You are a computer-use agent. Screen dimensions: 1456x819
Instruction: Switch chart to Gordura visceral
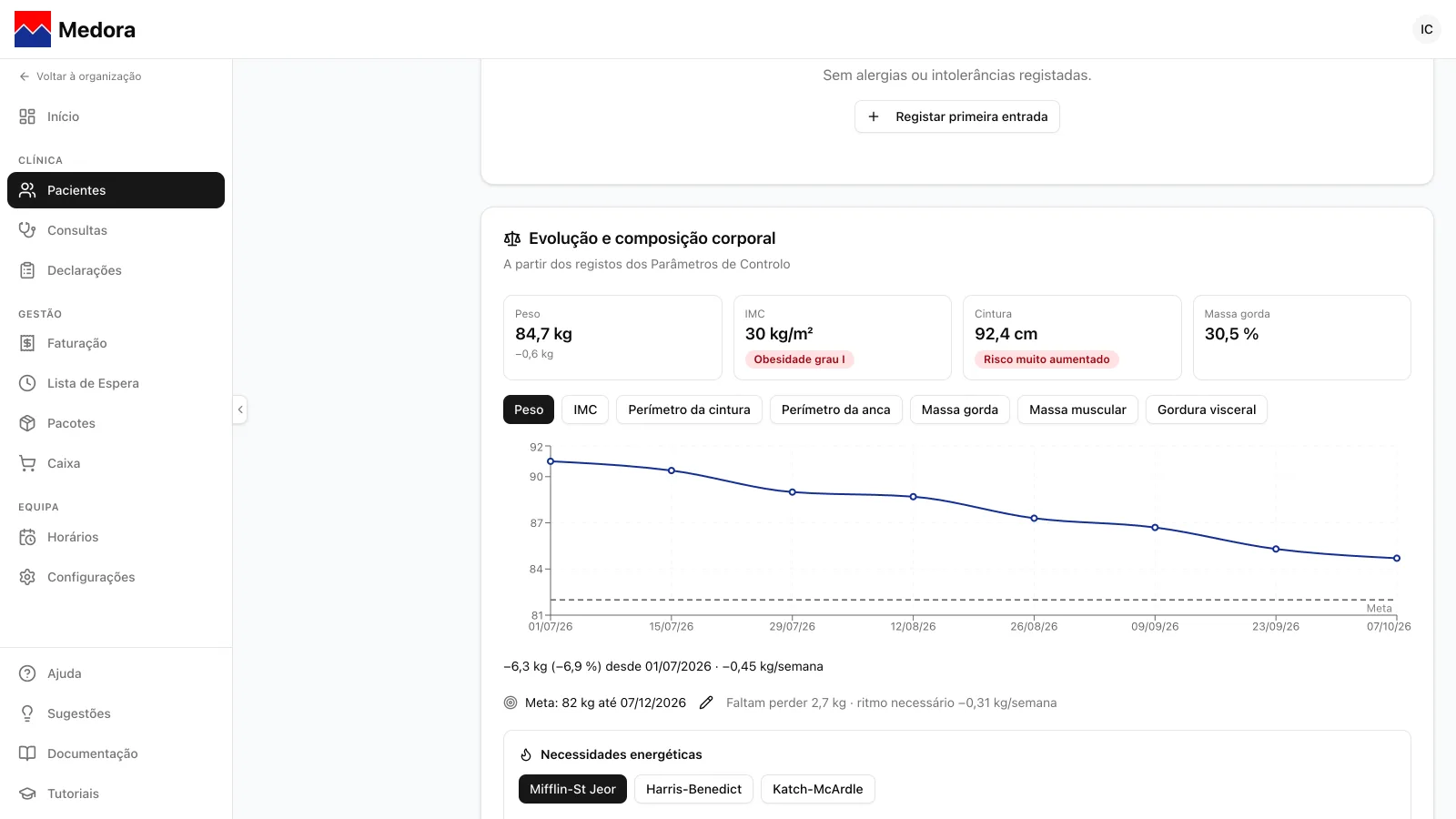[1207, 409]
